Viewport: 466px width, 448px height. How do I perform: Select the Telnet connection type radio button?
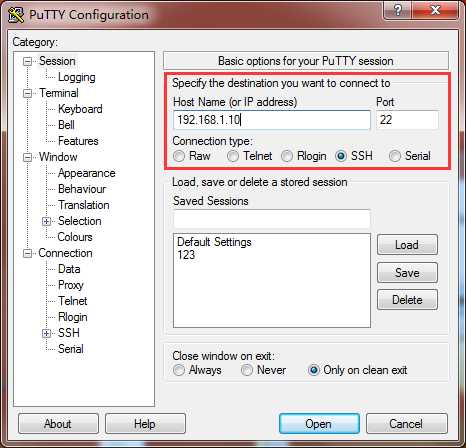coord(233,156)
